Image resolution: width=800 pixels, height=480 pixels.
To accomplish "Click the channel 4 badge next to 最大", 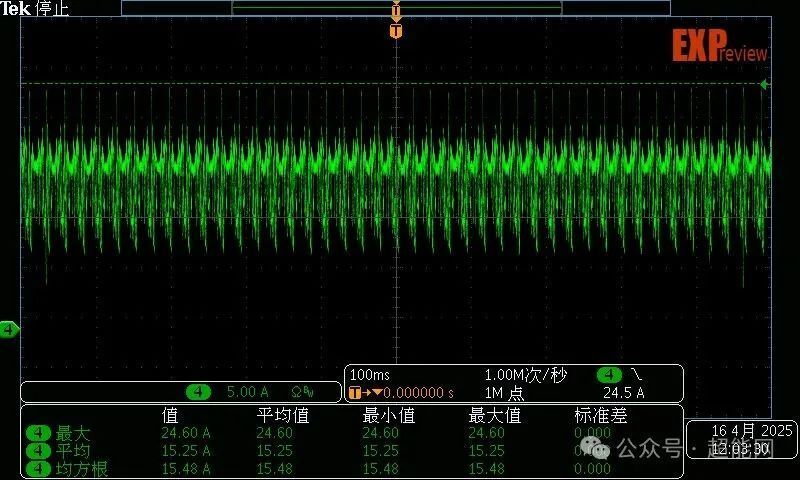I will [38, 433].
